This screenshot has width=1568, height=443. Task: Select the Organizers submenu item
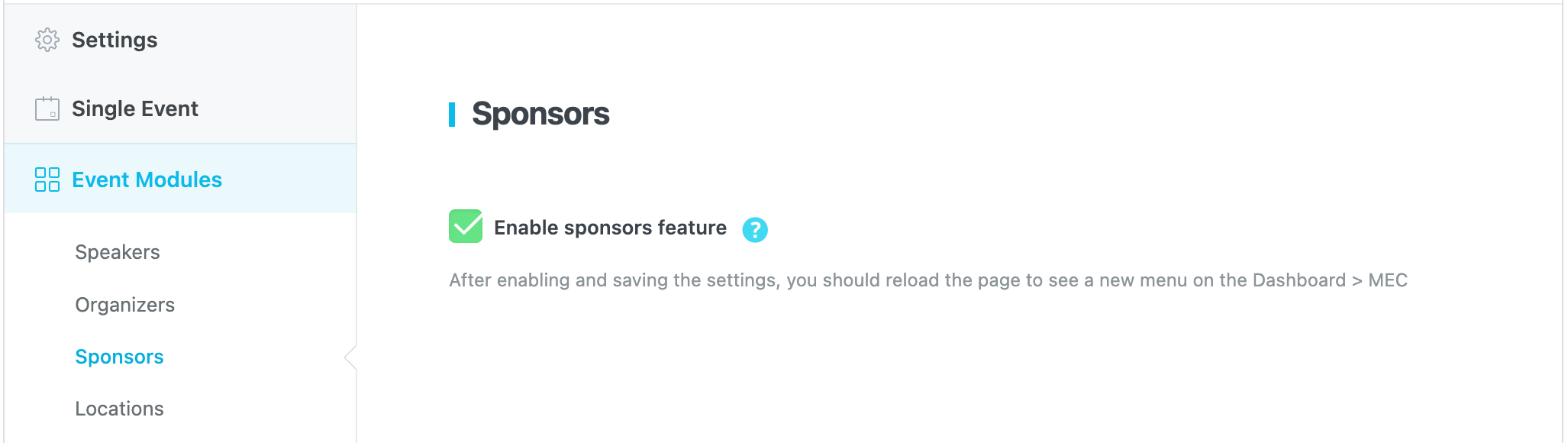coord(125,305)
